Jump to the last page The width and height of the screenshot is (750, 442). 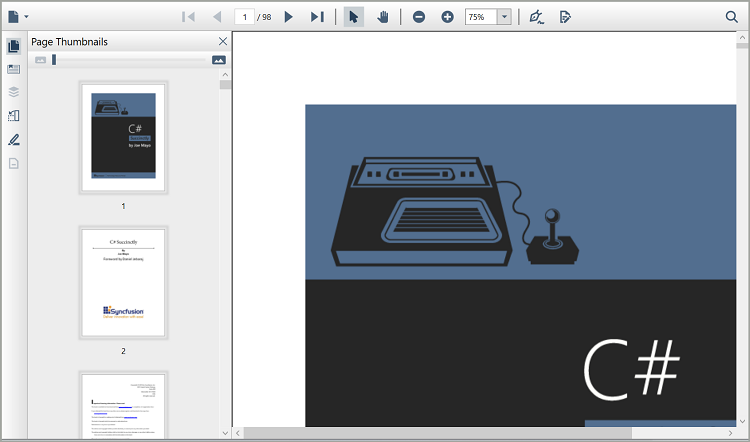(317, 17)
